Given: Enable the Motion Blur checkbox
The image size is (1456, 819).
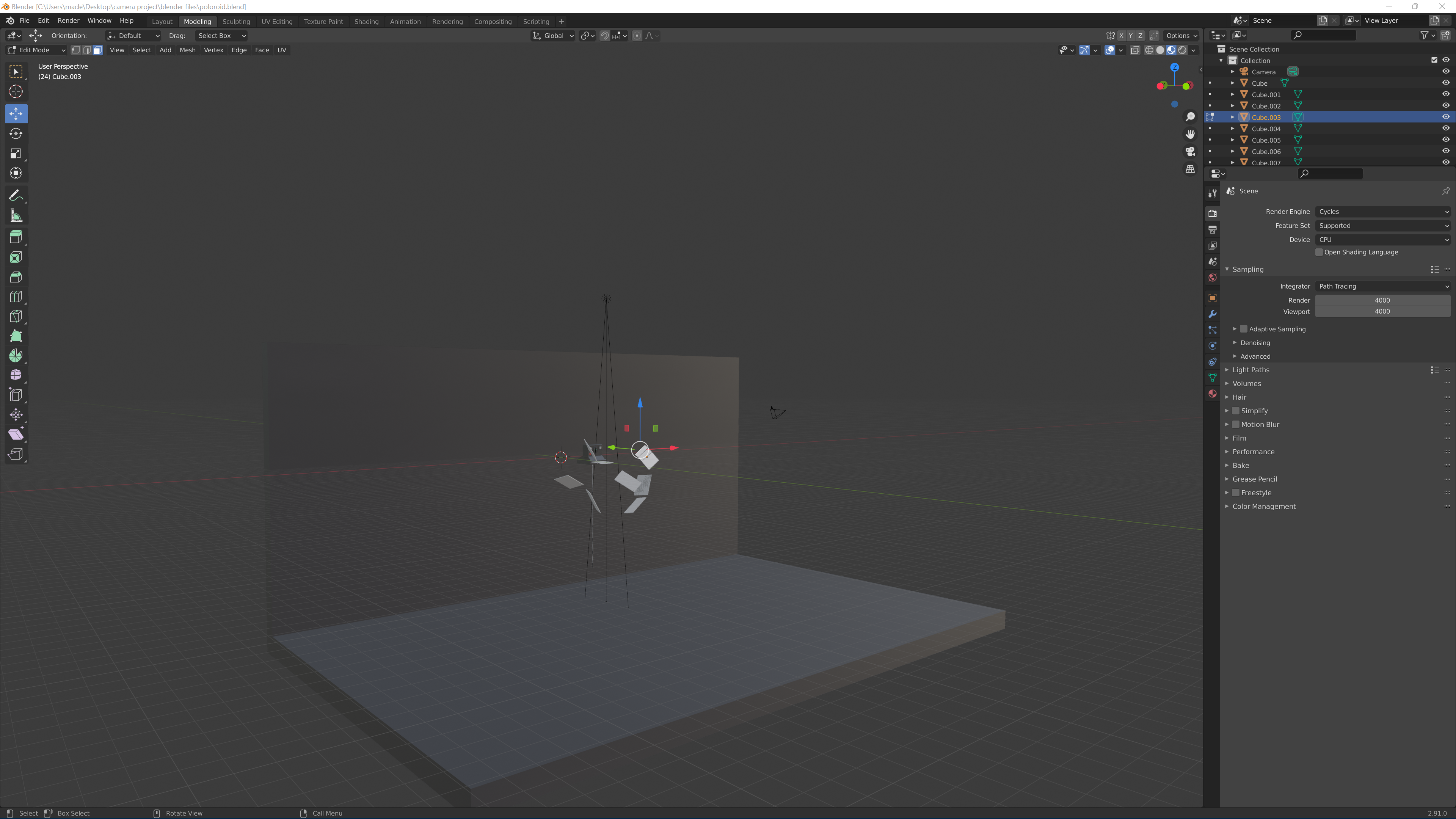Looking at the screenshot, I should coord(1236,425).
